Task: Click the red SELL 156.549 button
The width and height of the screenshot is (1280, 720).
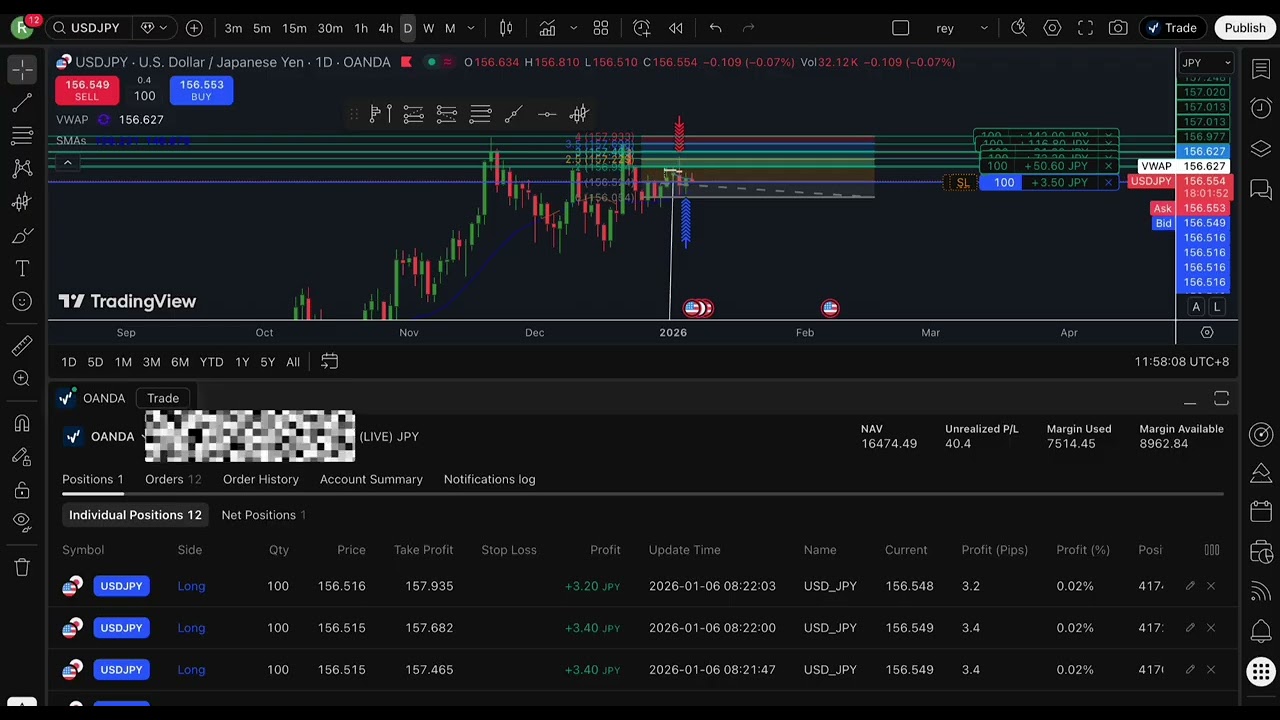Action: pyautogui.click(x=87, y=90)
